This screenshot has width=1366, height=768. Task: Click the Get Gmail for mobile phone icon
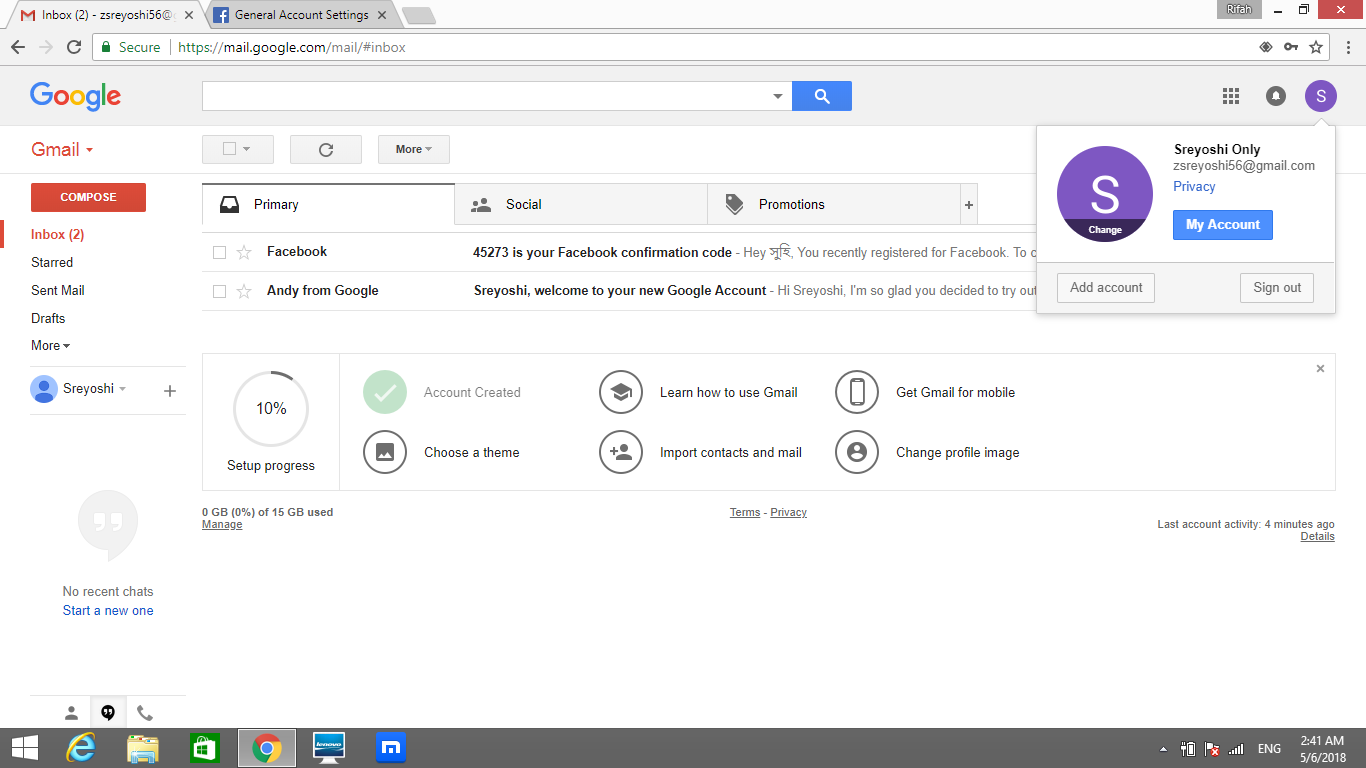click(x=857, y=392)
